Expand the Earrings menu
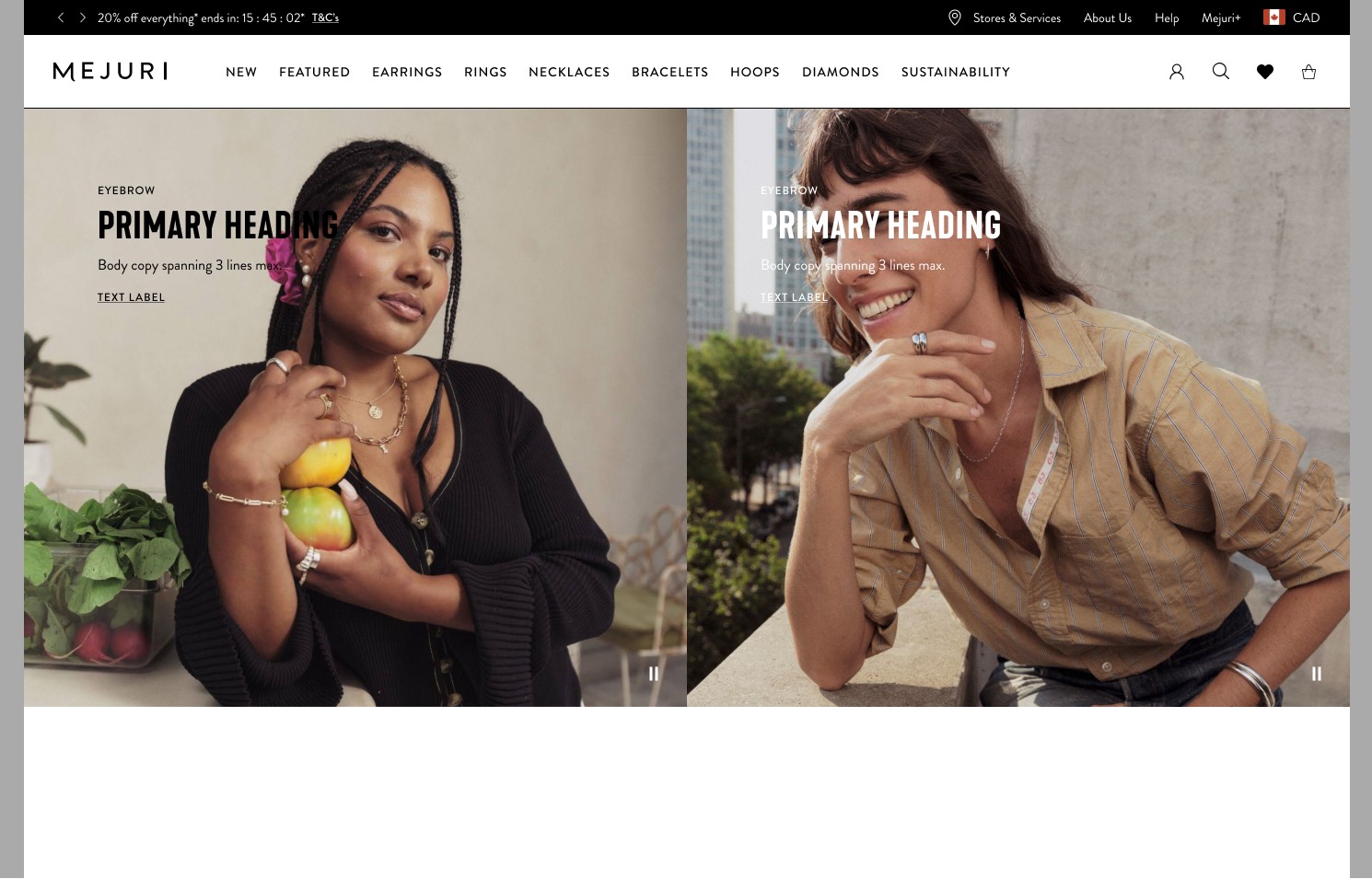Image resolution: width=1372 pixels, height=879 pixels. 407,72
